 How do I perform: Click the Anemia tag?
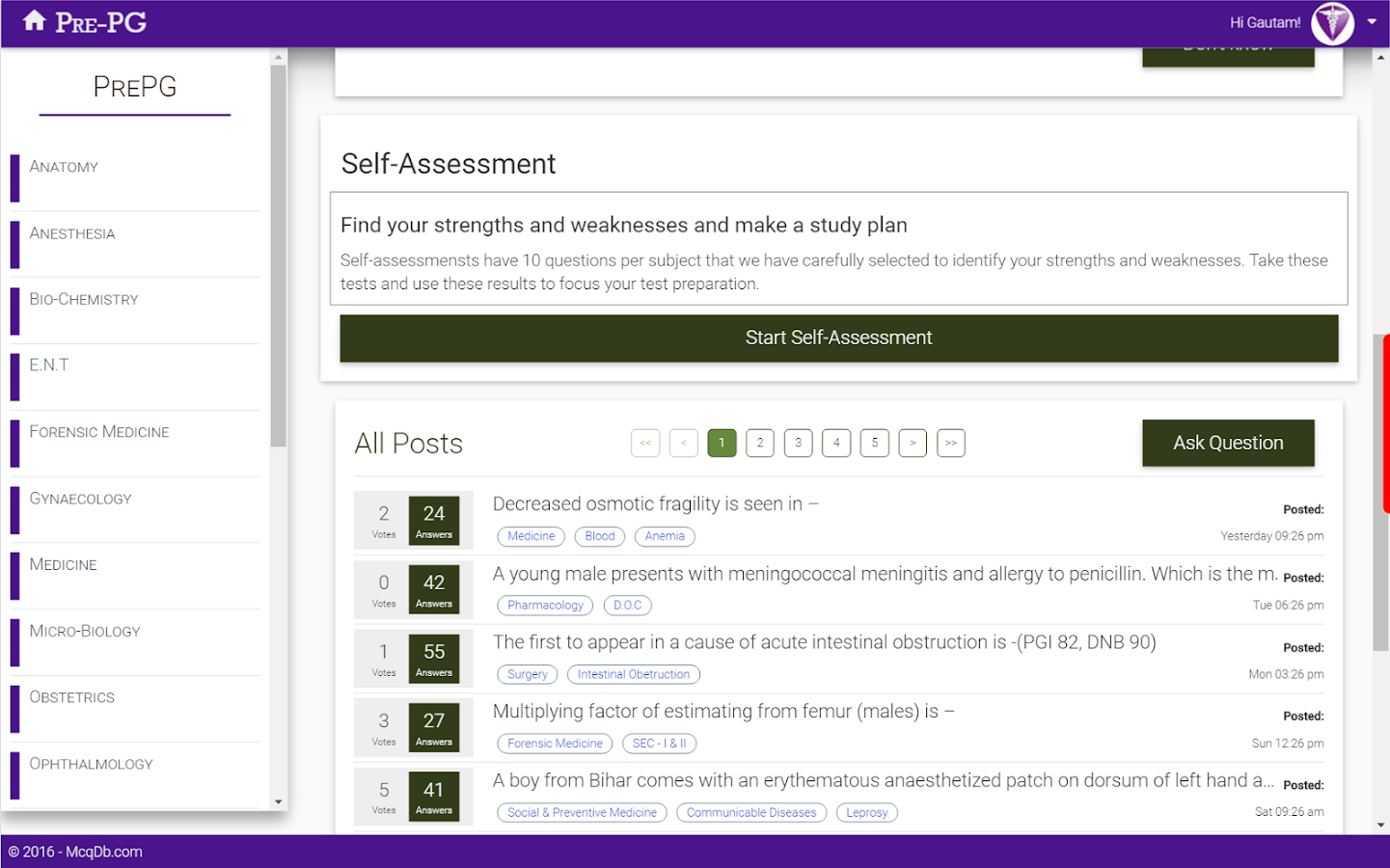coord(665,536)
